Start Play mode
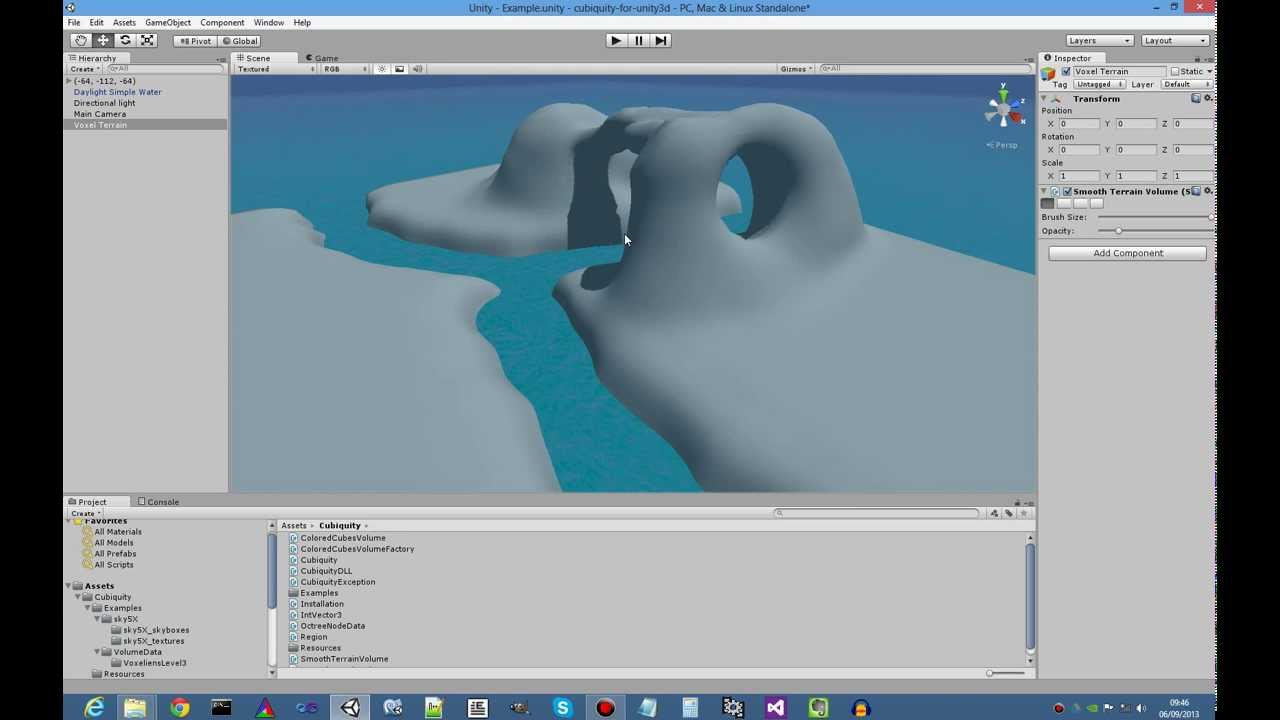 tap(616, 40)
